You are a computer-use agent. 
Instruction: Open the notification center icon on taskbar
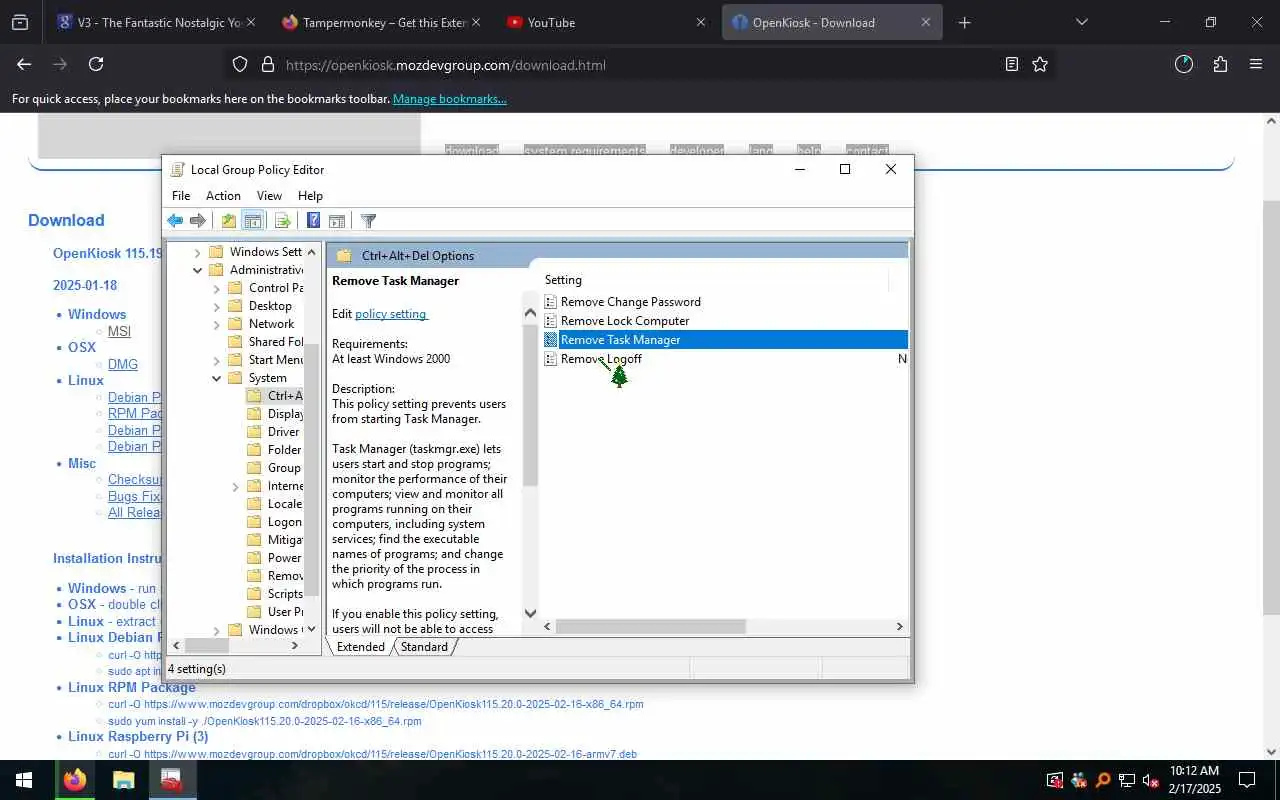point(1247,780)
